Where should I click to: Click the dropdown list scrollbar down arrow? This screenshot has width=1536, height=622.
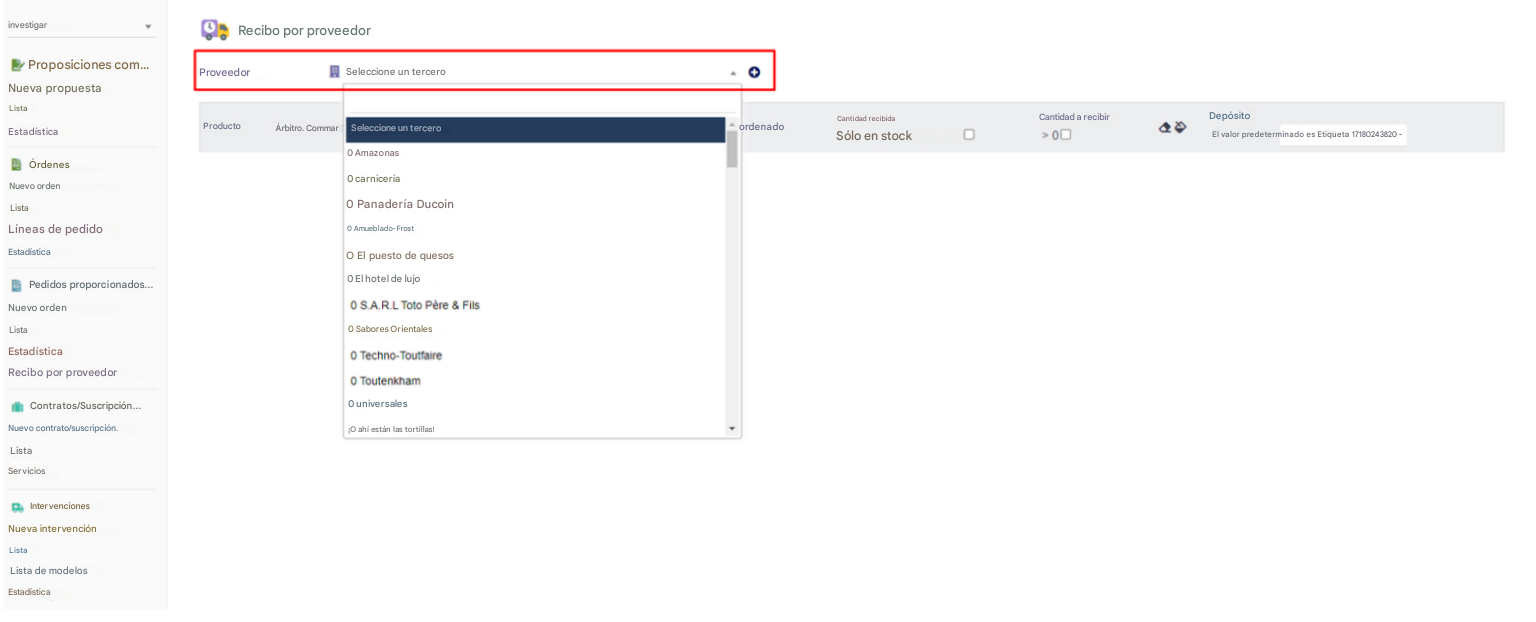pyautogui.click(x=732, y=429)
